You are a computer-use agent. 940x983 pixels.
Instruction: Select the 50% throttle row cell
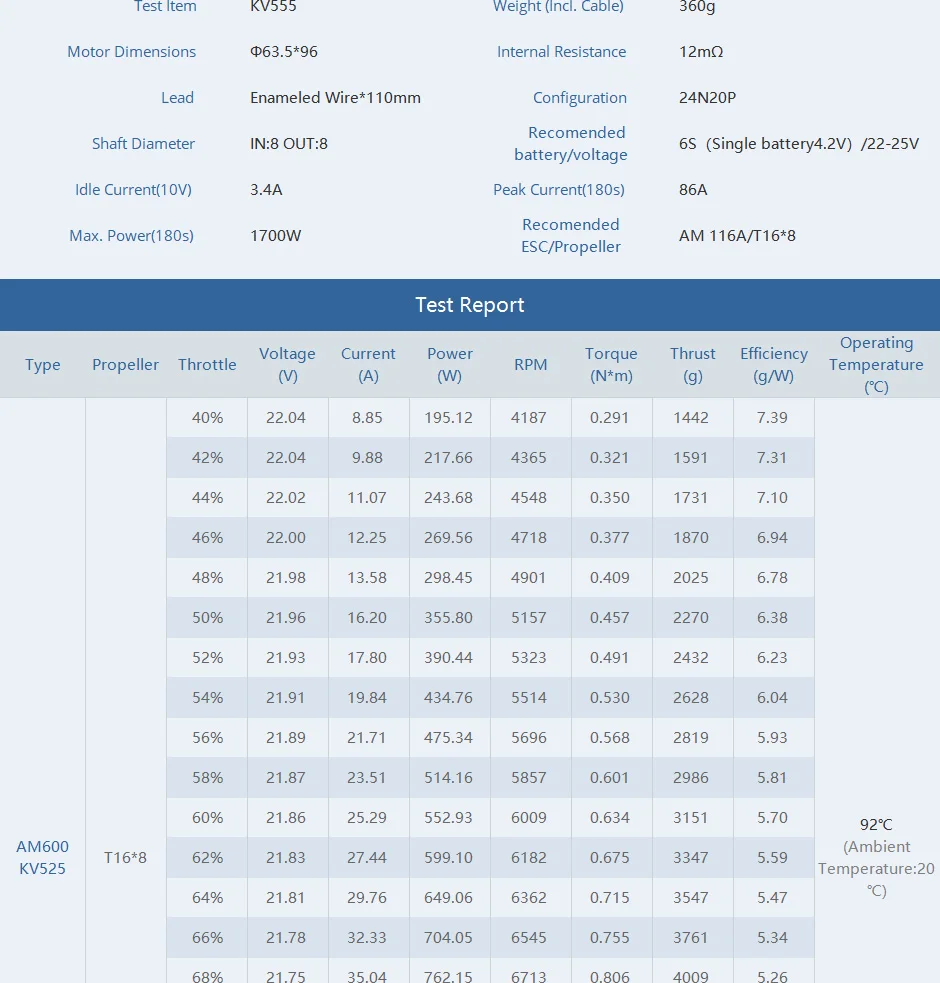[x=208, y=618]
